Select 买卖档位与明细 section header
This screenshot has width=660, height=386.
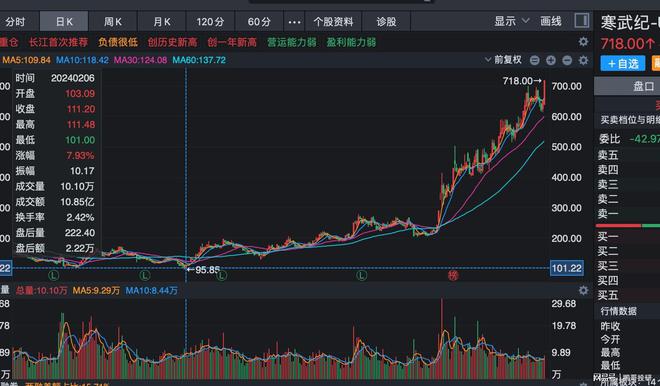[630, 120]
